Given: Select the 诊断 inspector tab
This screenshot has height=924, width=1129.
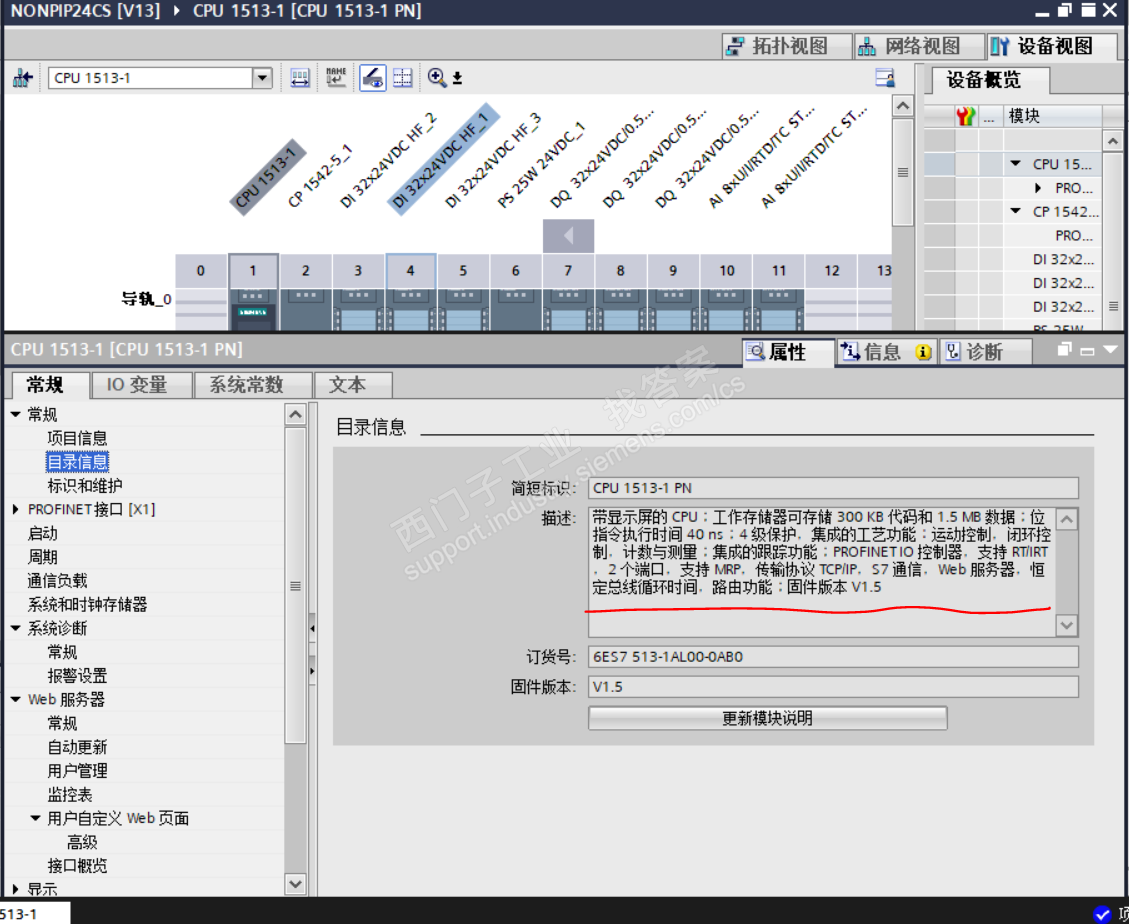Looking at the screenshot, I should point(985,352).
